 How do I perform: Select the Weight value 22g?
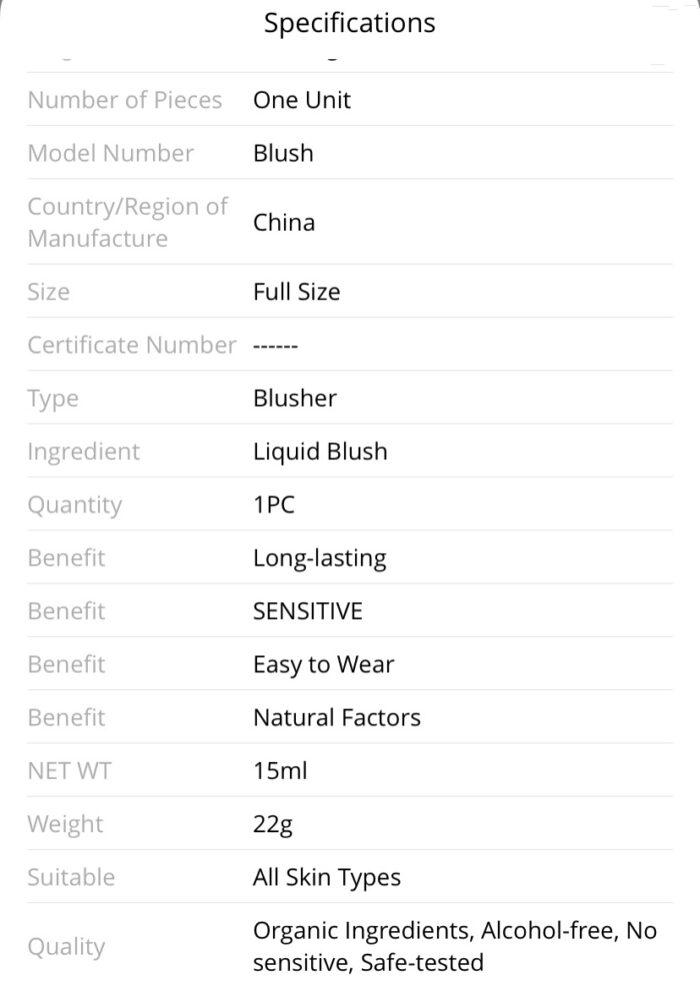coord(273,824)
